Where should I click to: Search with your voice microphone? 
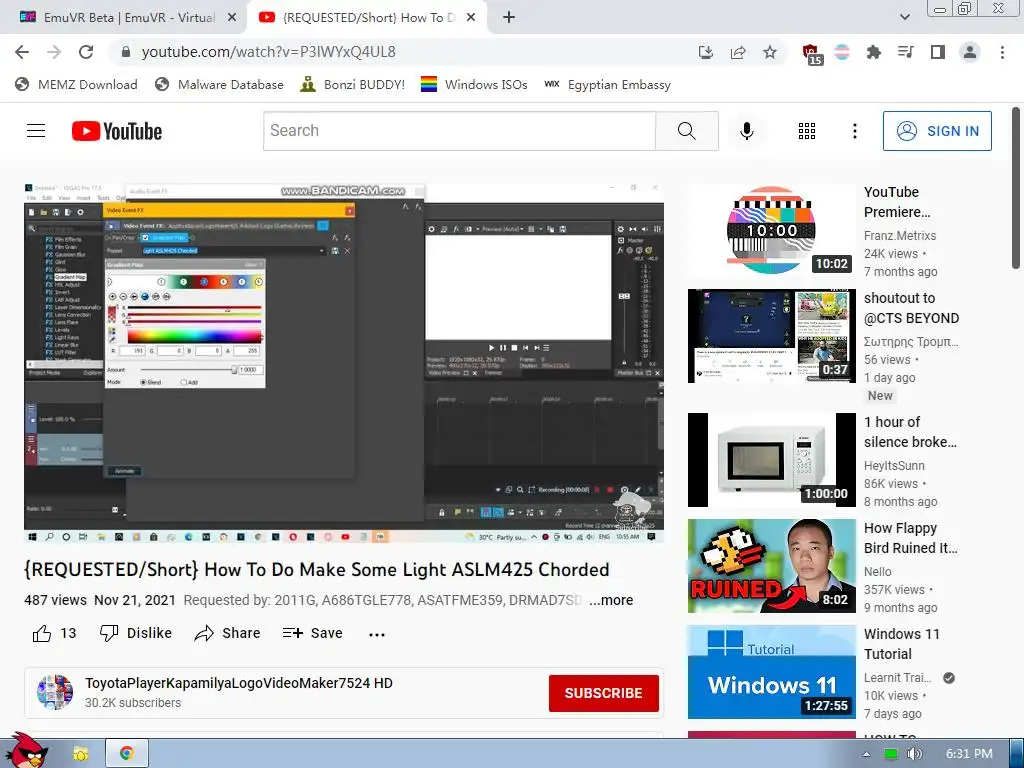746,131
